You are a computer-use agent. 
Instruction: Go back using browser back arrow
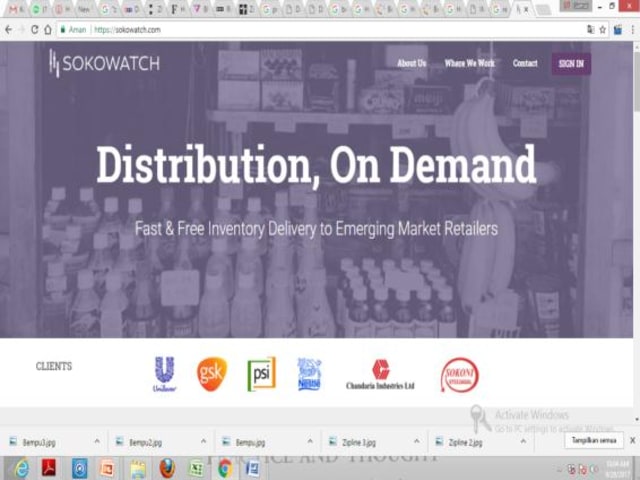(9, 29)
